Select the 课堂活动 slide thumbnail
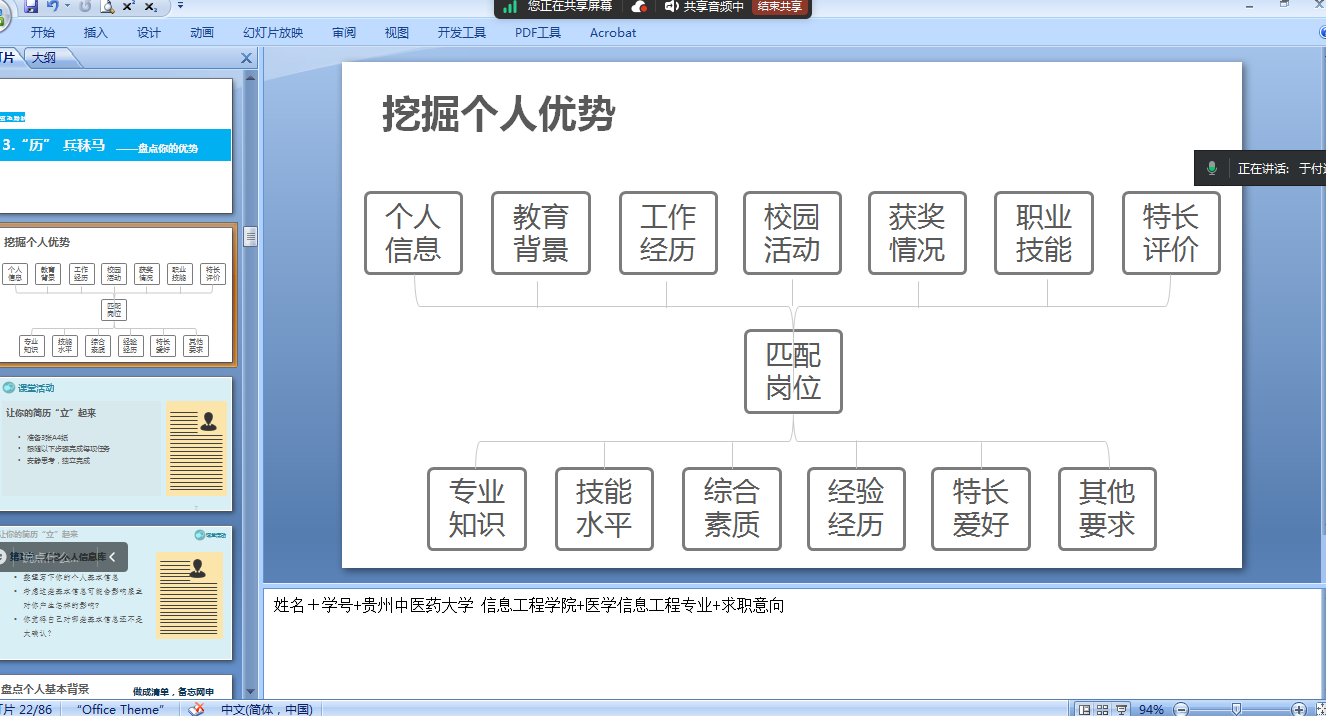1326x716 pixels. [116, 443]
